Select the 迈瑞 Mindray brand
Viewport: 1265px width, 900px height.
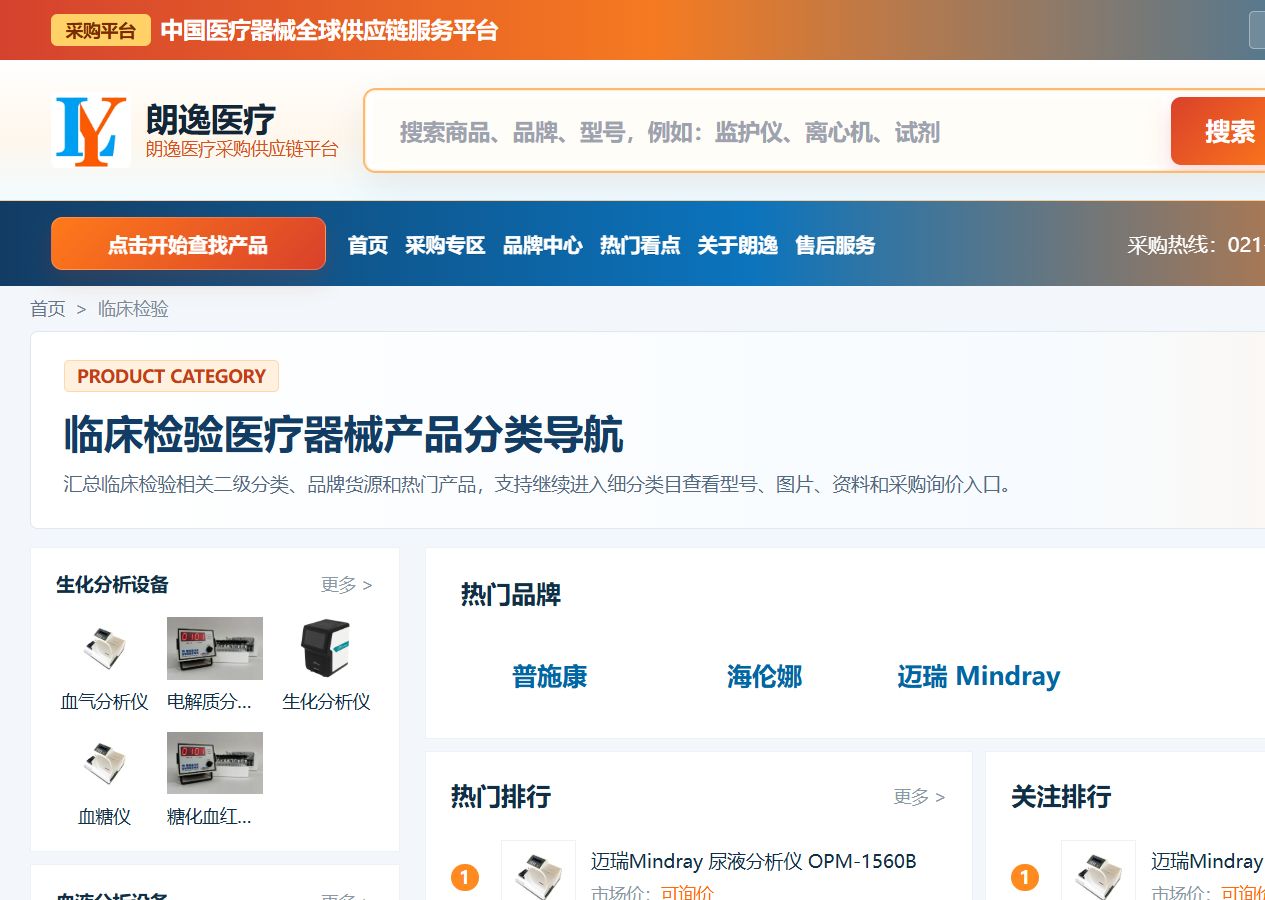tap(979, 677)
